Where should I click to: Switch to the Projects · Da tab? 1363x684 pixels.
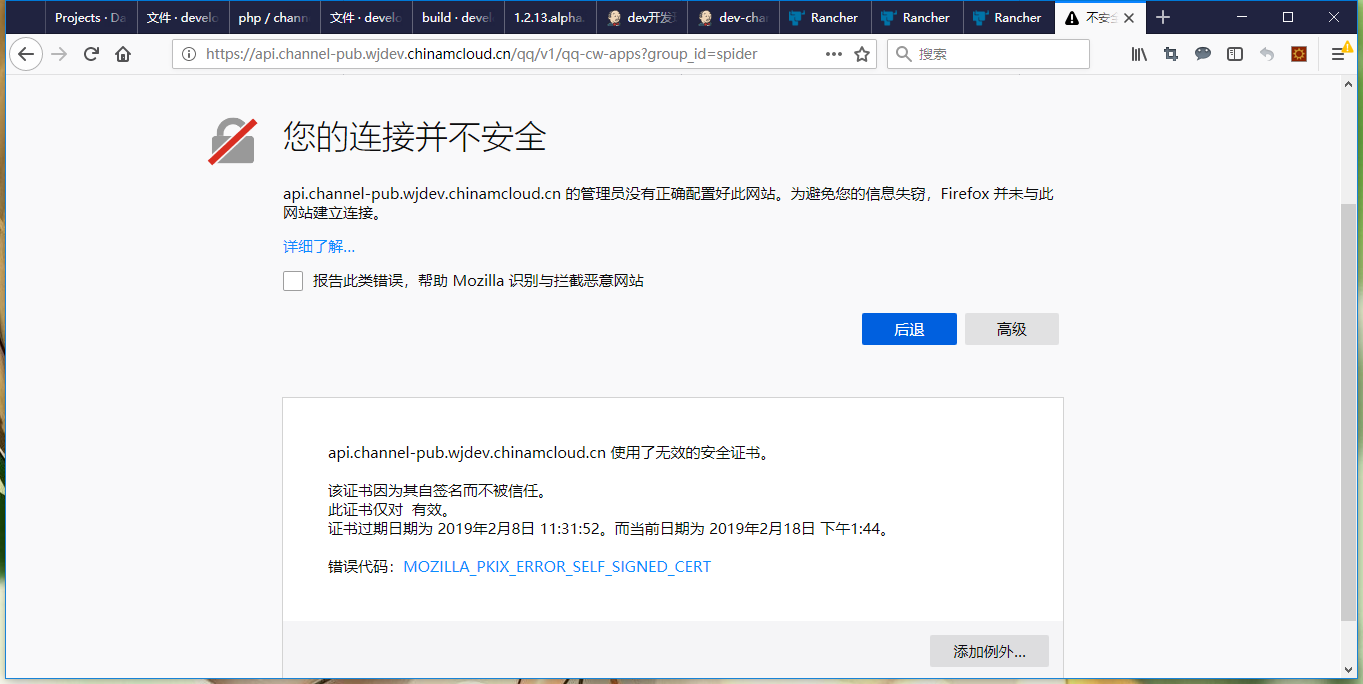[x=90, y=17]
